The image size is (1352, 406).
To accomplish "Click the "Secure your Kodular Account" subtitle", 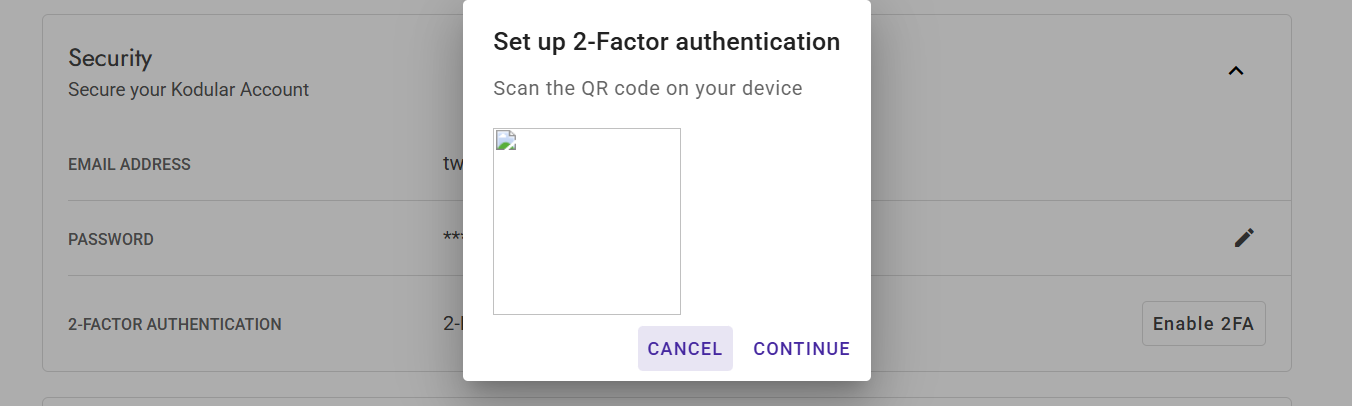I will click(x=188, y=90).
